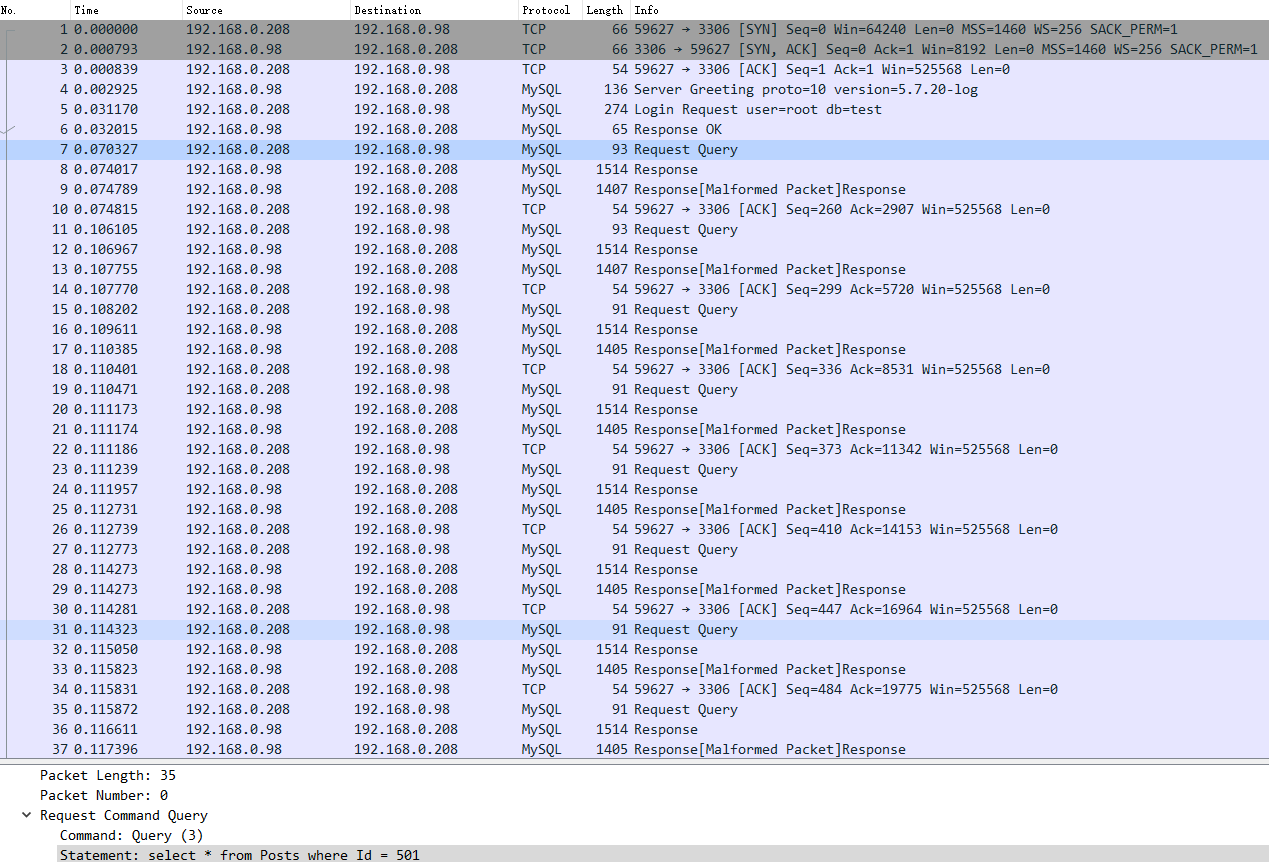Select packet 8 Response at time 0.074017
The height and width of the screenshot is (862, 1269).
634,169
